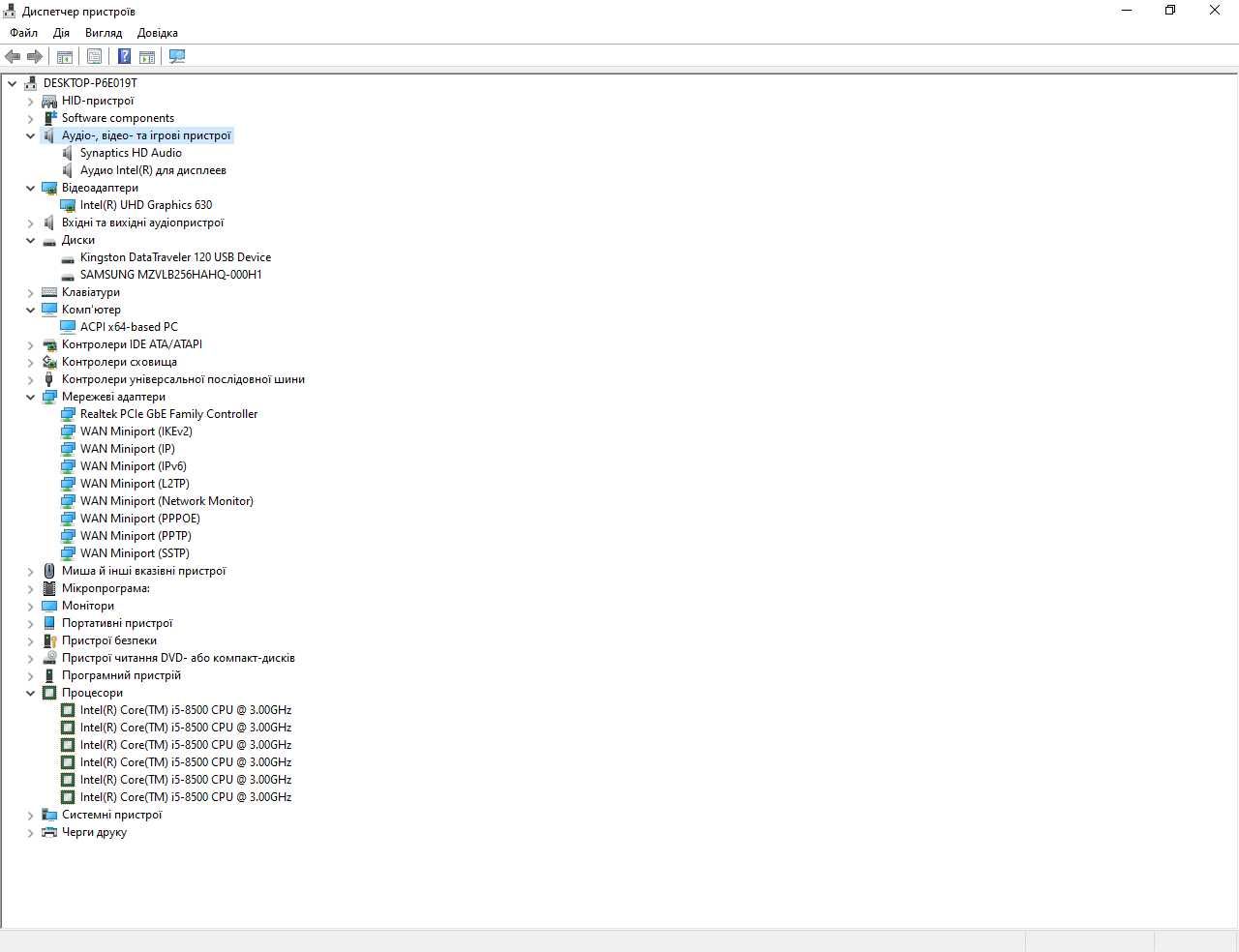The height and width of the screenshot is (952, 1239).
Task: Open the Вигляд menu
Action: [x=104, y=33]
